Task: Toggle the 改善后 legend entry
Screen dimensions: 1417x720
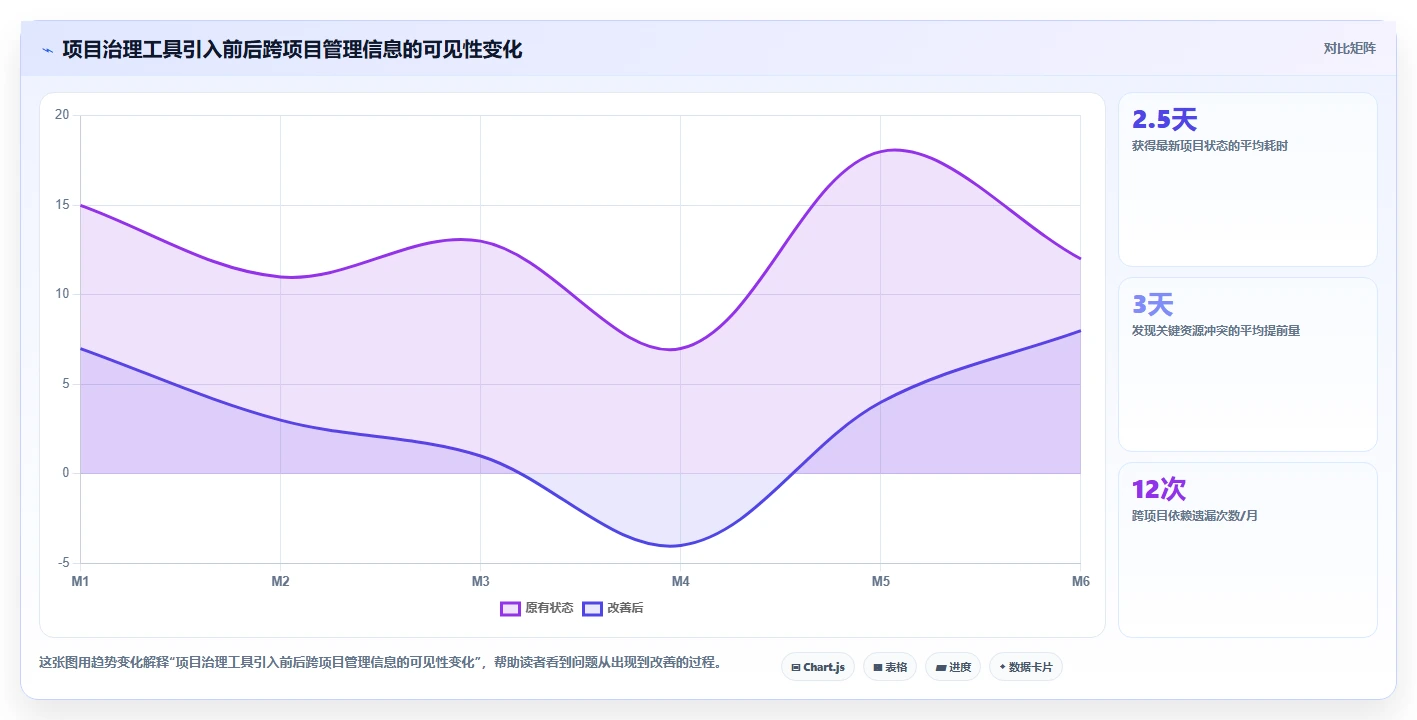Action: (x=613, y=608)
